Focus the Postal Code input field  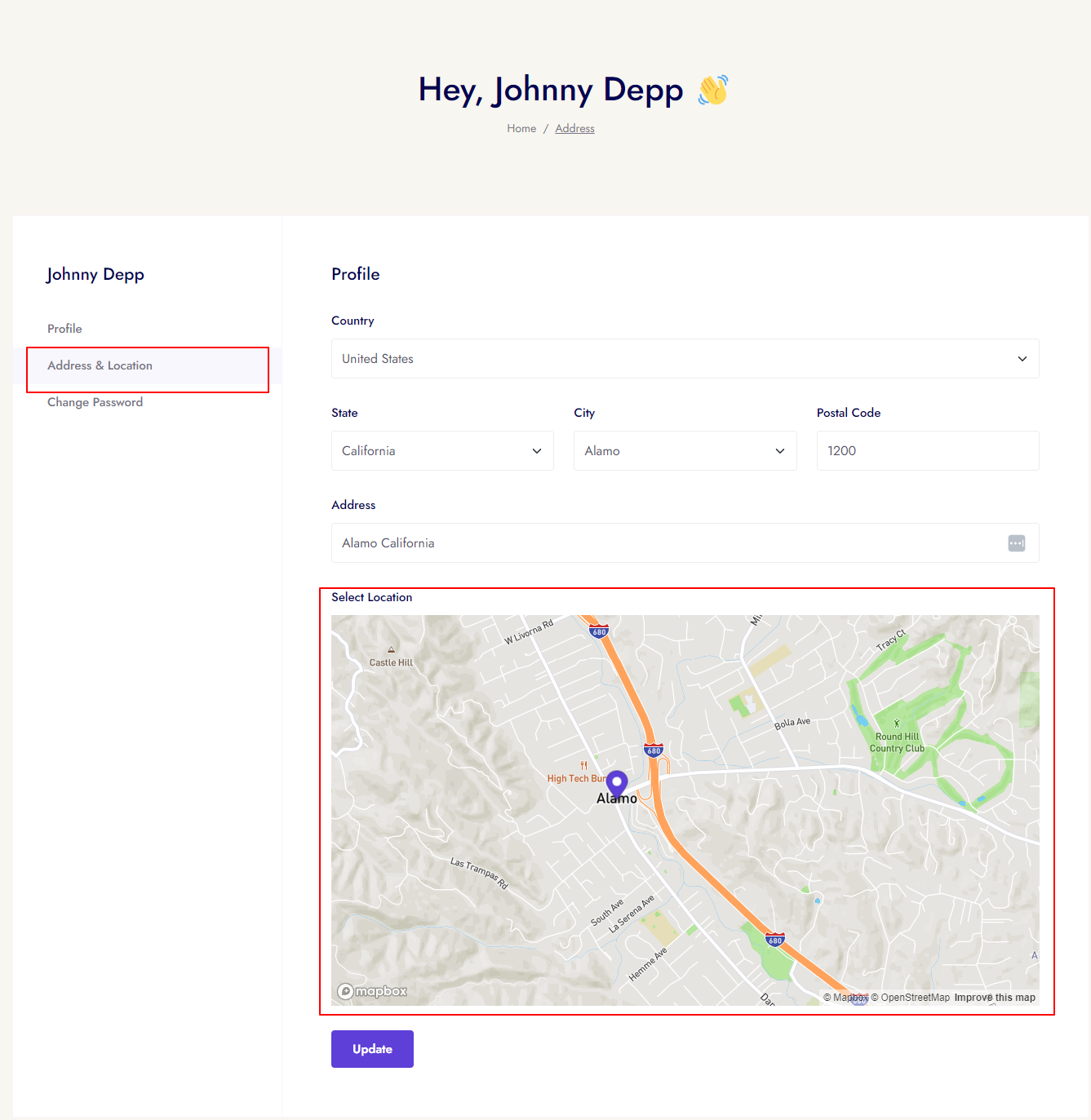[x=927, y=451]
